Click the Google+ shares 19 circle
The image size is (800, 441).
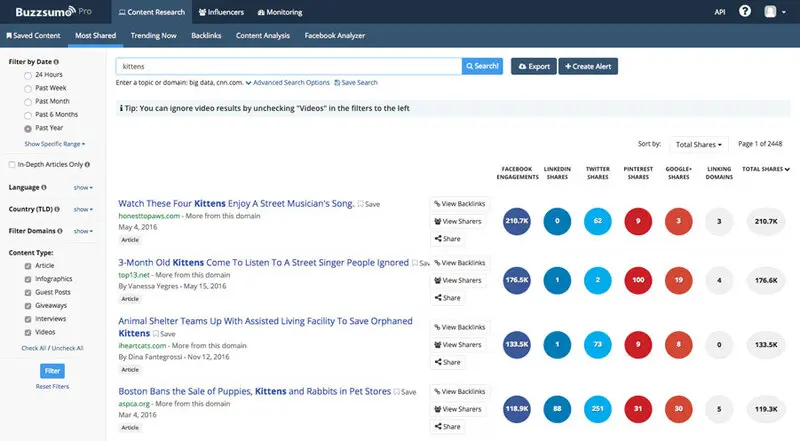pos(679,280)
